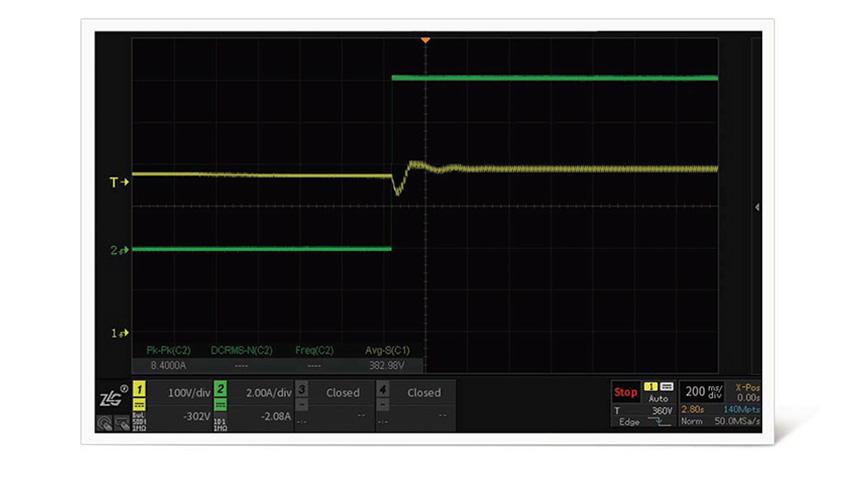Enable the gray channel 3 badge
This screenshot has height=480, width=850.
pos(301,389)
